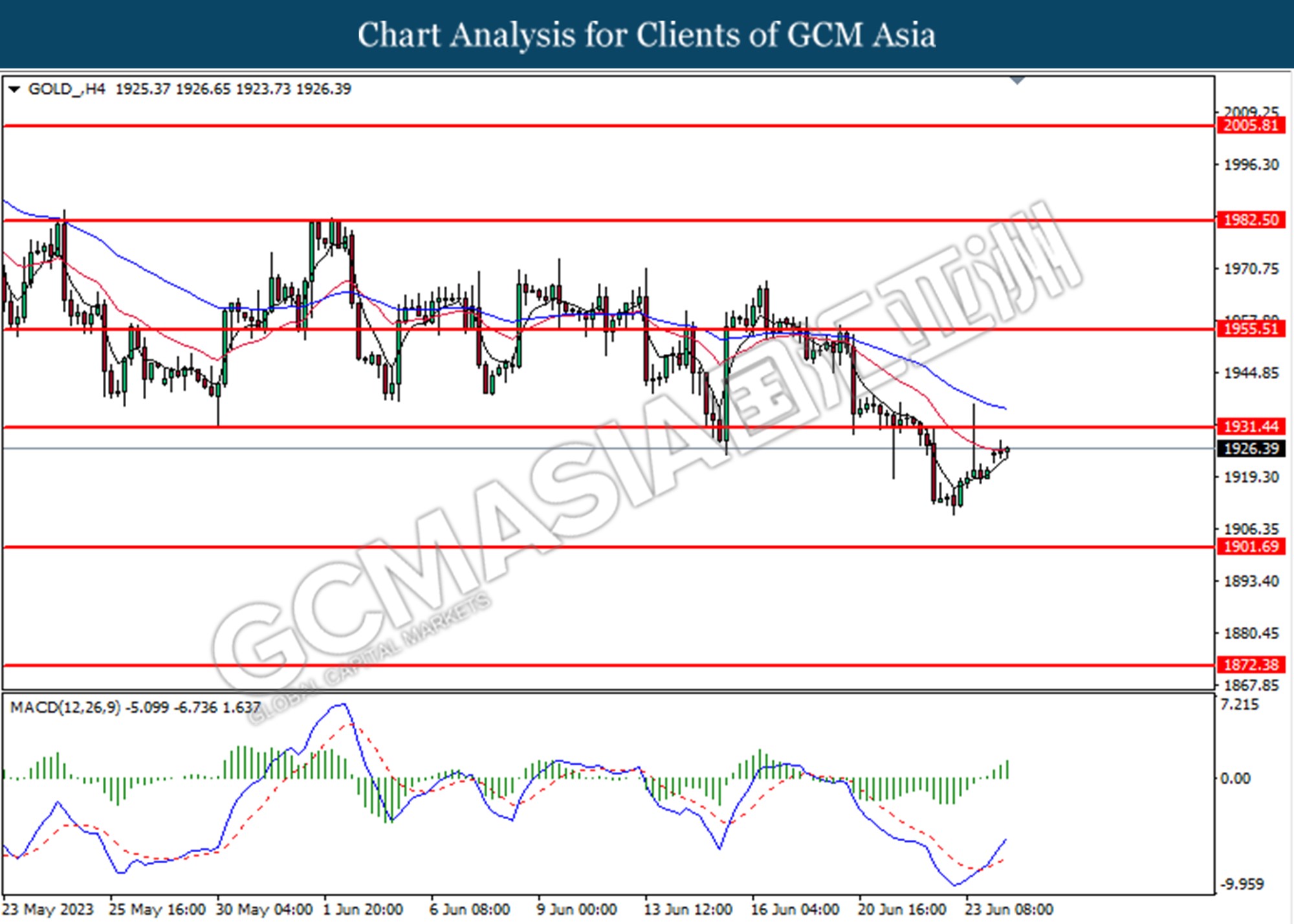This screenshot has height=924, width=1294.
Task: Select the 1996.30 price axis value
Action: pos(1251,165)
